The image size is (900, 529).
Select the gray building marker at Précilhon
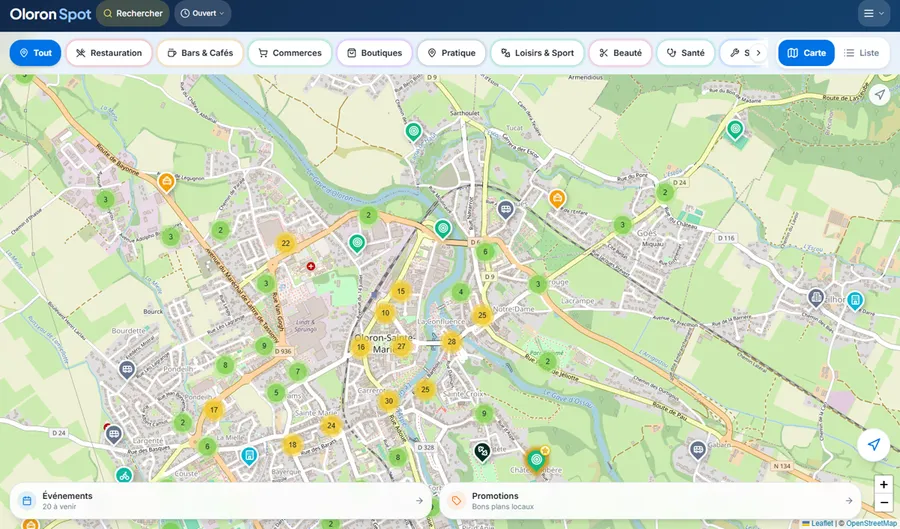point(816,298)
